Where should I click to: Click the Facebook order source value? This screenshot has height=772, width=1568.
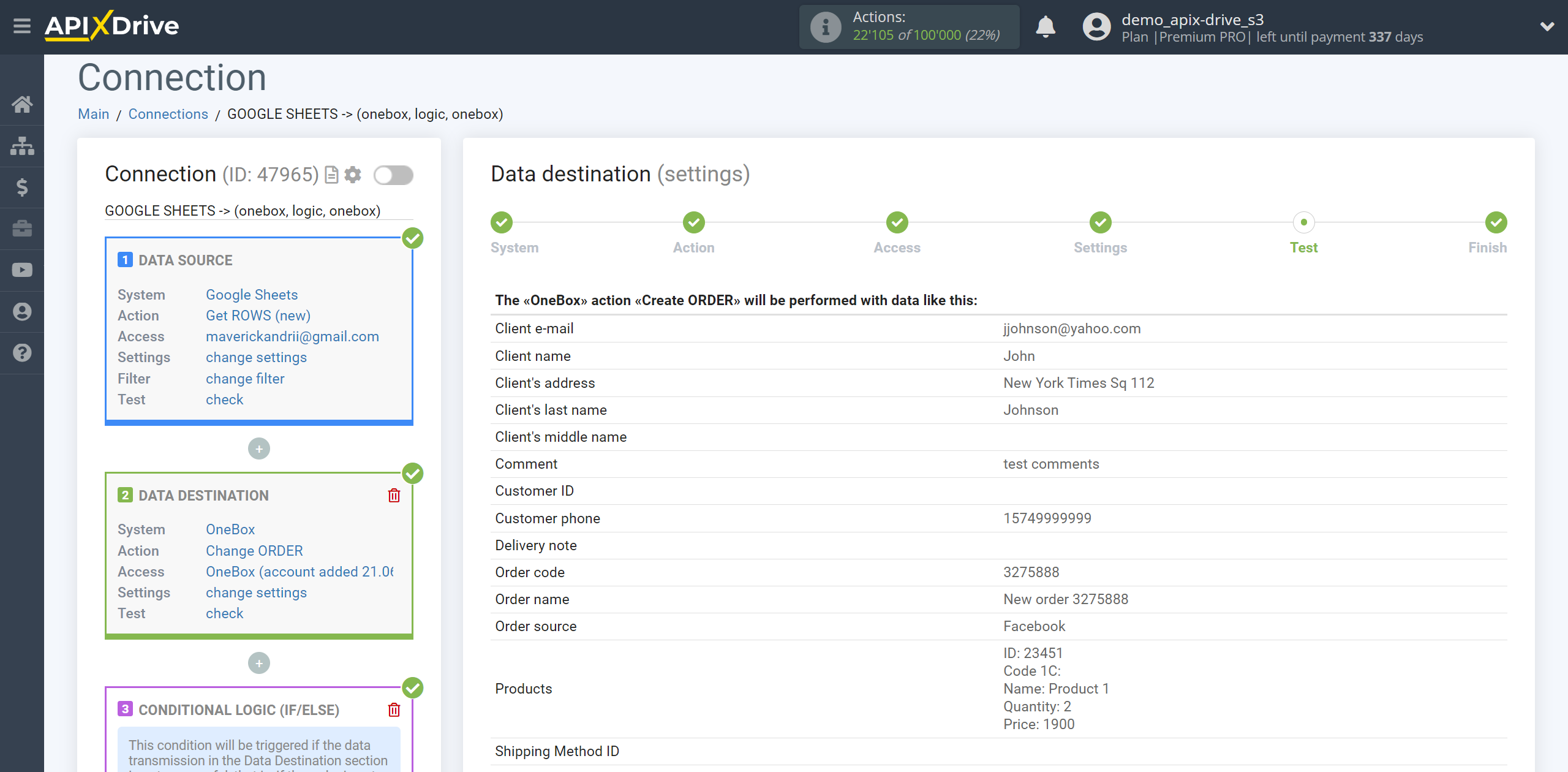[x=1034, y=626]
